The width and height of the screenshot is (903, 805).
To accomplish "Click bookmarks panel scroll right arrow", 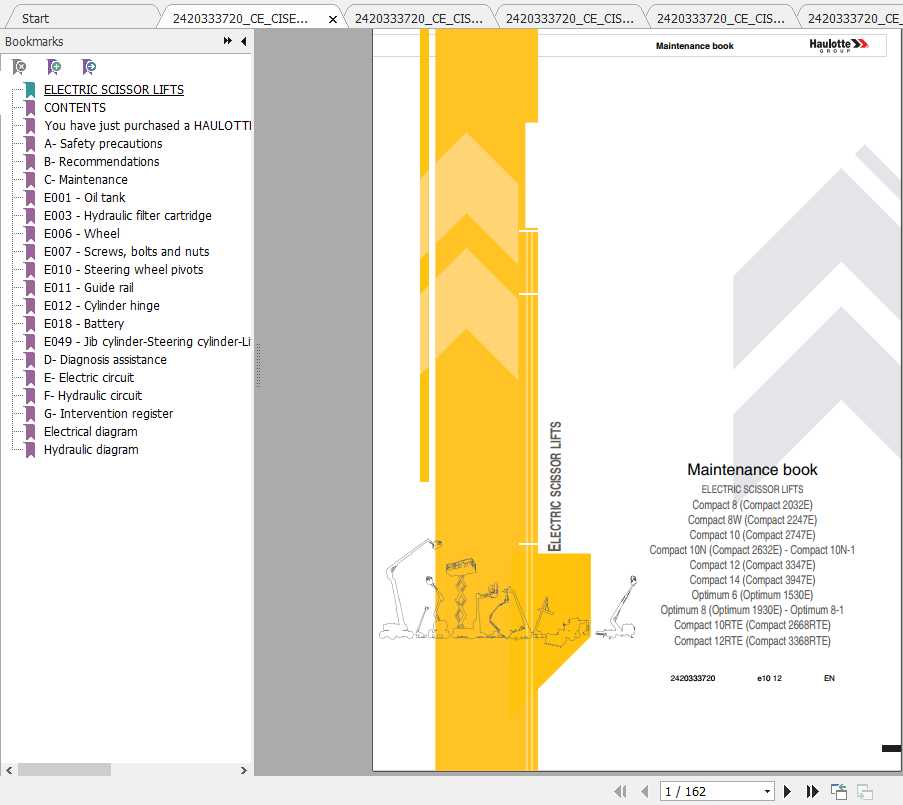I will pyautogui.click(x=244, y=770).
